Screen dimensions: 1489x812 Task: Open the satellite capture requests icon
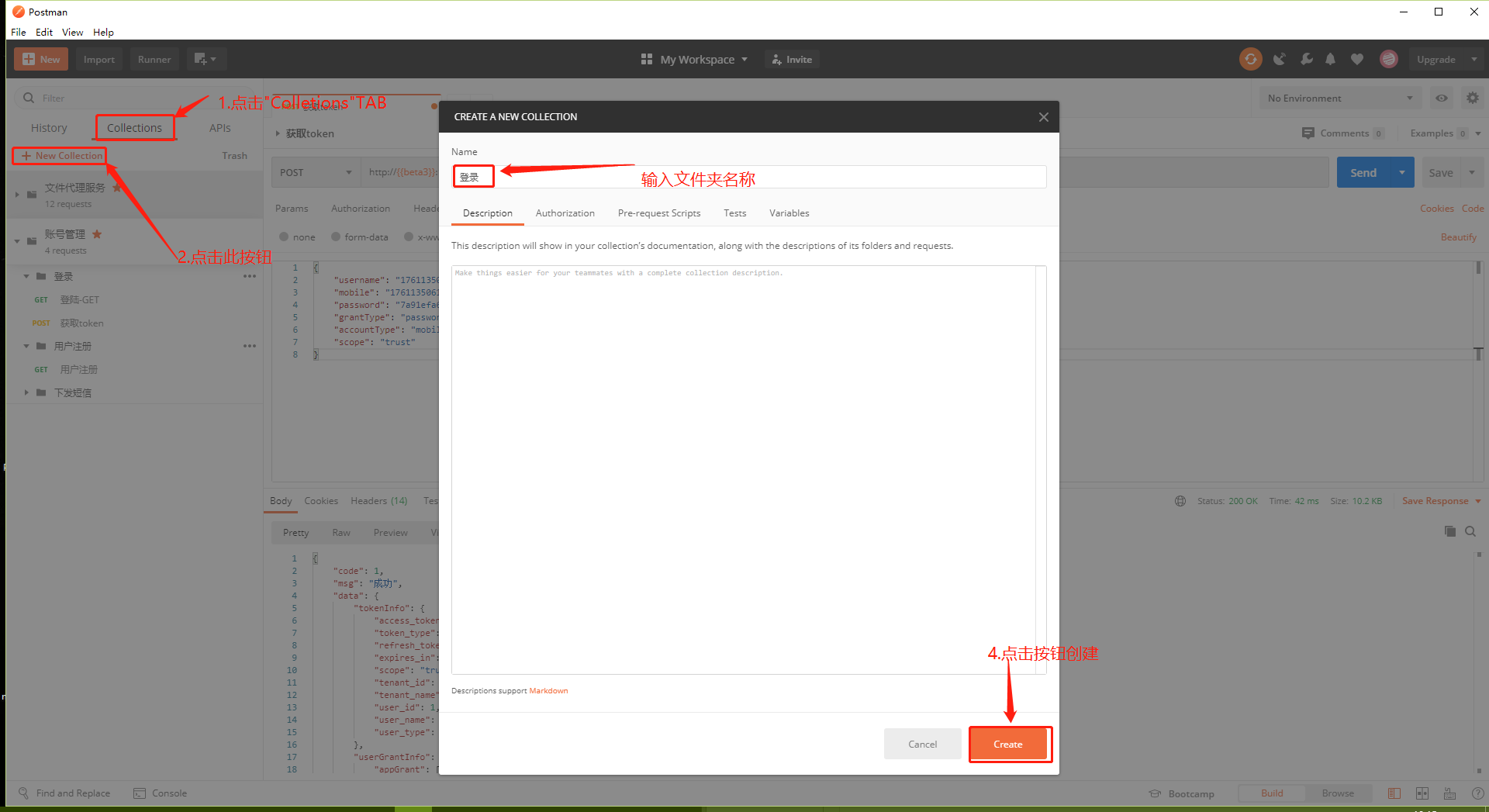[x=1280, y=59]
